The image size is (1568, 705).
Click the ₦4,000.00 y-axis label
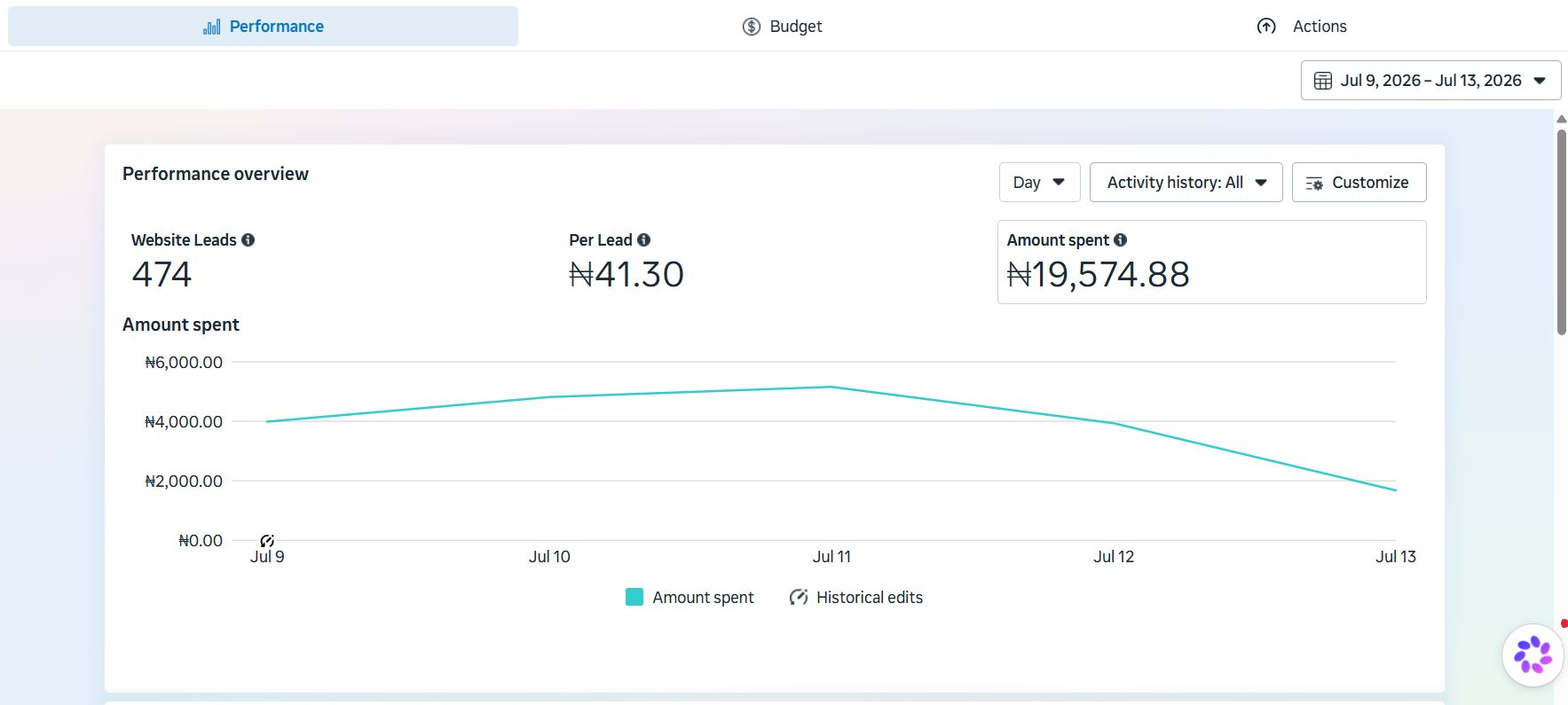tap(184, 421)
